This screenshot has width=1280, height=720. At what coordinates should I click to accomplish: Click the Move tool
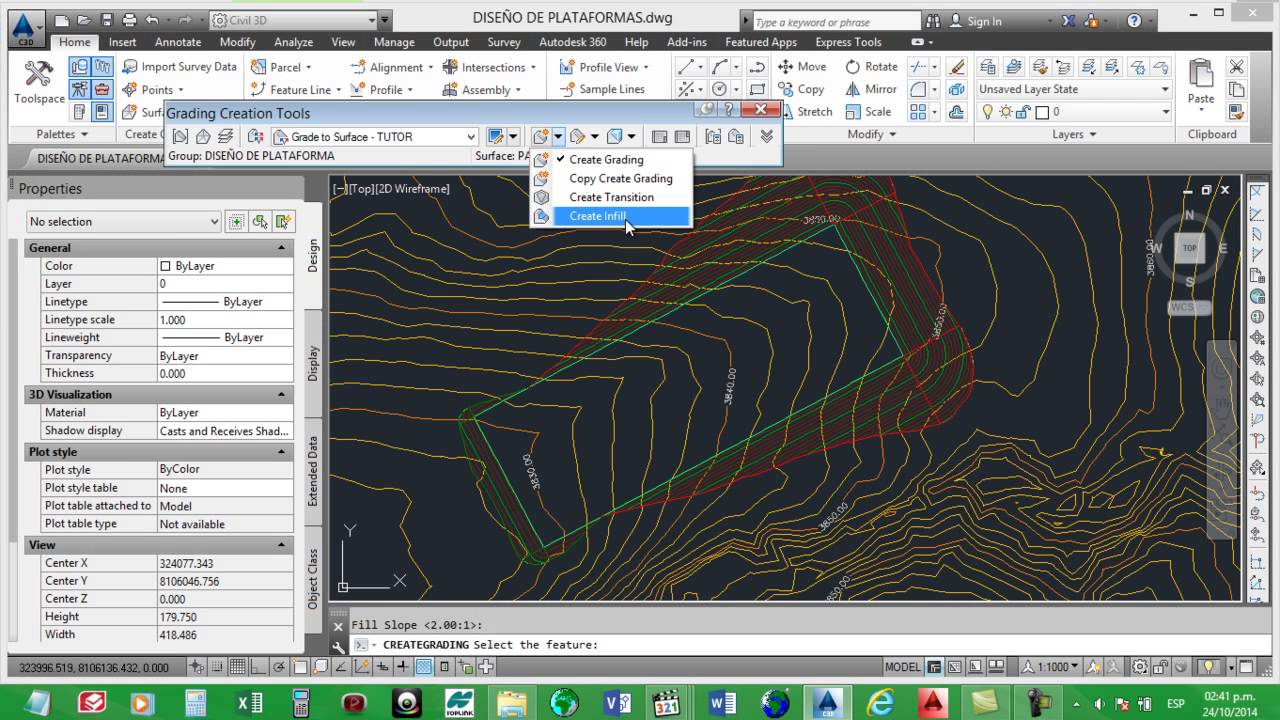tap(802, 67)
